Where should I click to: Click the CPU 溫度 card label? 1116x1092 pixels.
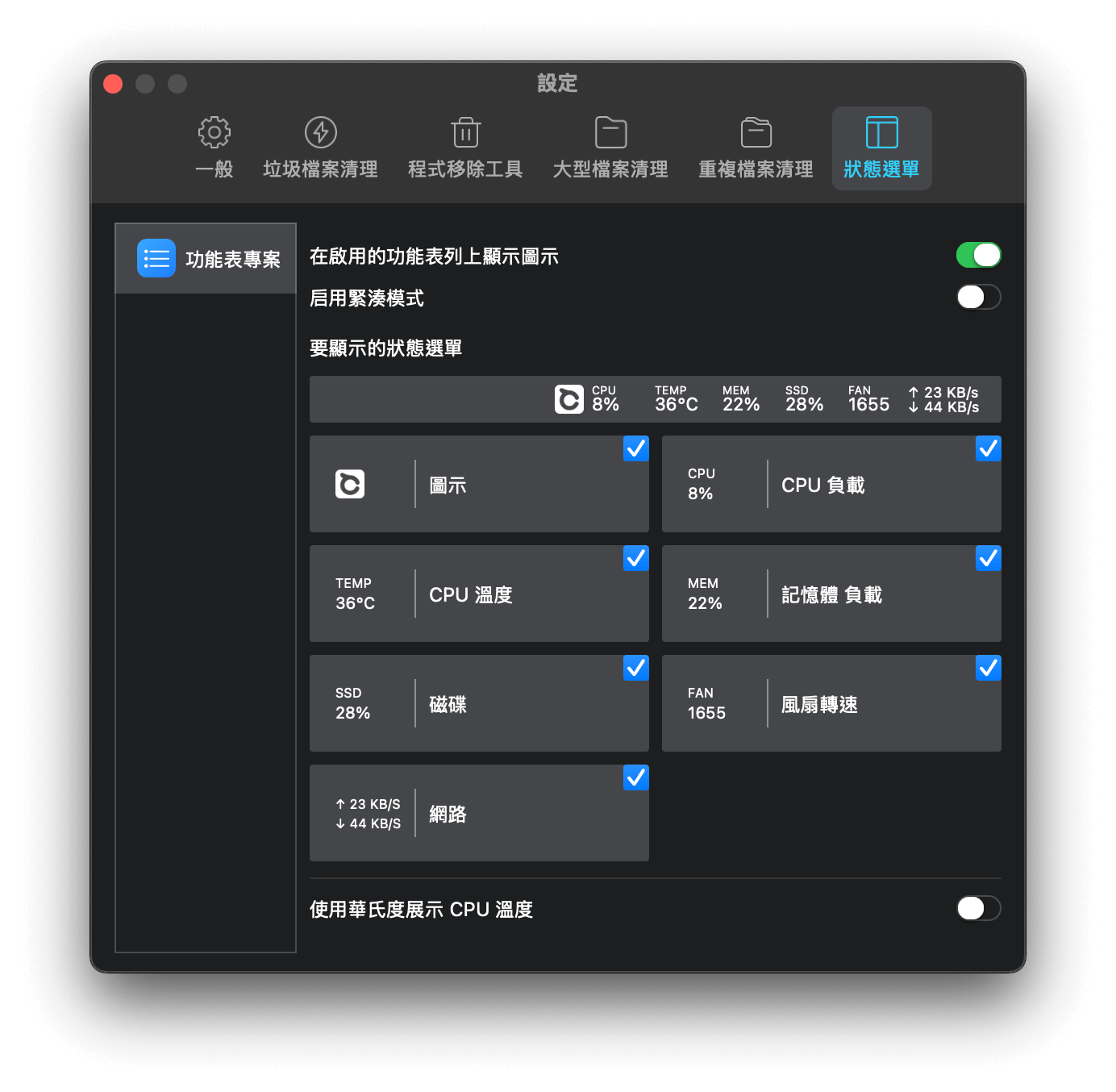click(x=471, y=595)
